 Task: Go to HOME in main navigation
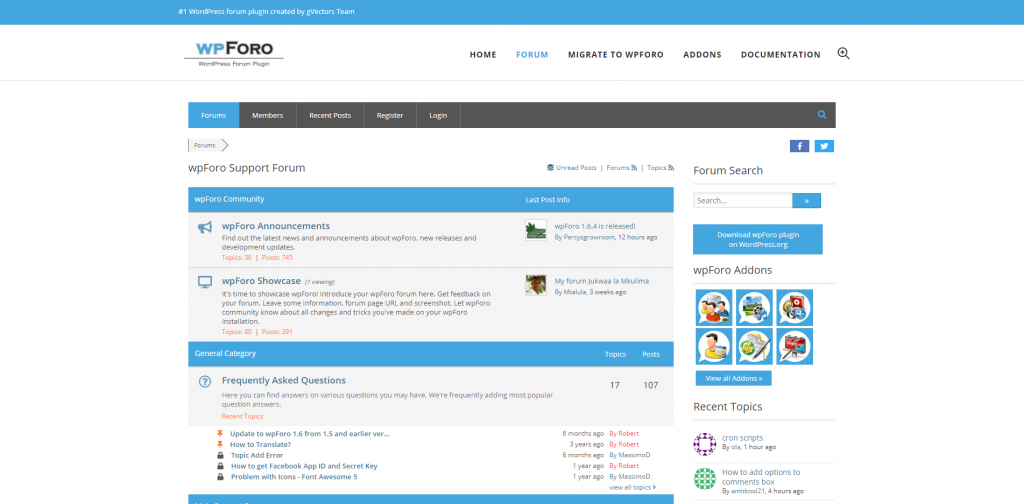click(x=483, y=55)
